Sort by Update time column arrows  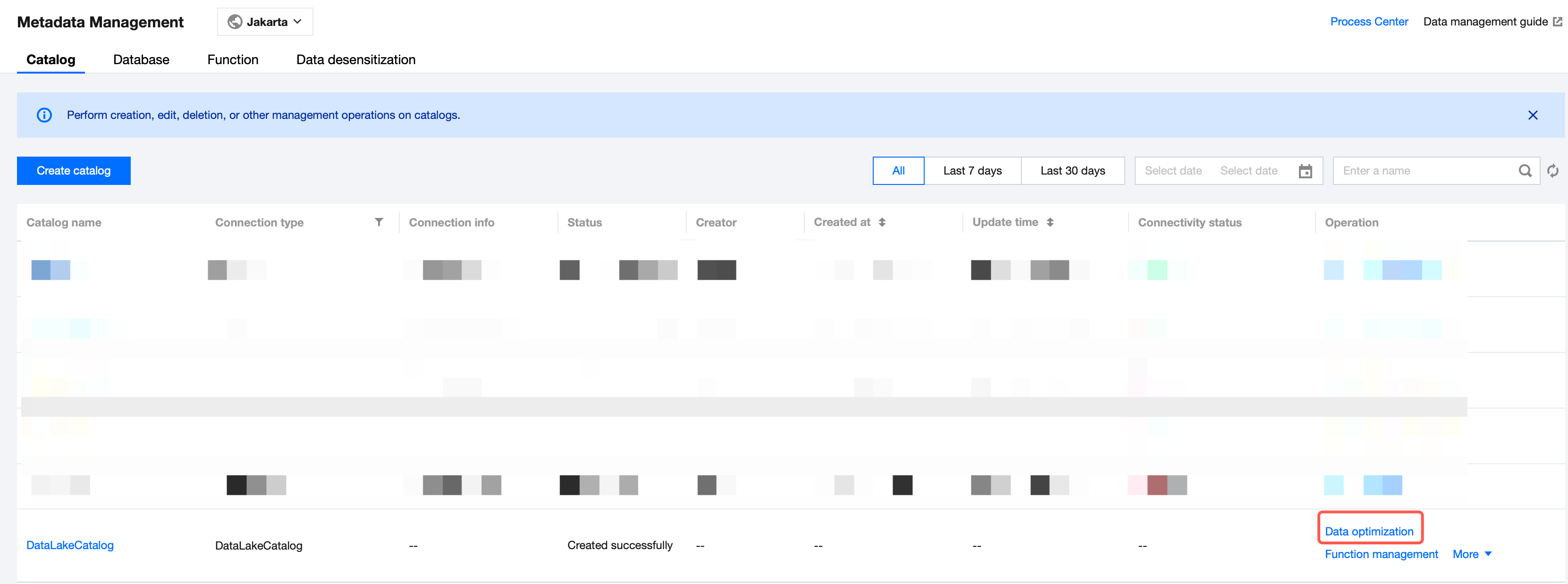coord(1050,223)
